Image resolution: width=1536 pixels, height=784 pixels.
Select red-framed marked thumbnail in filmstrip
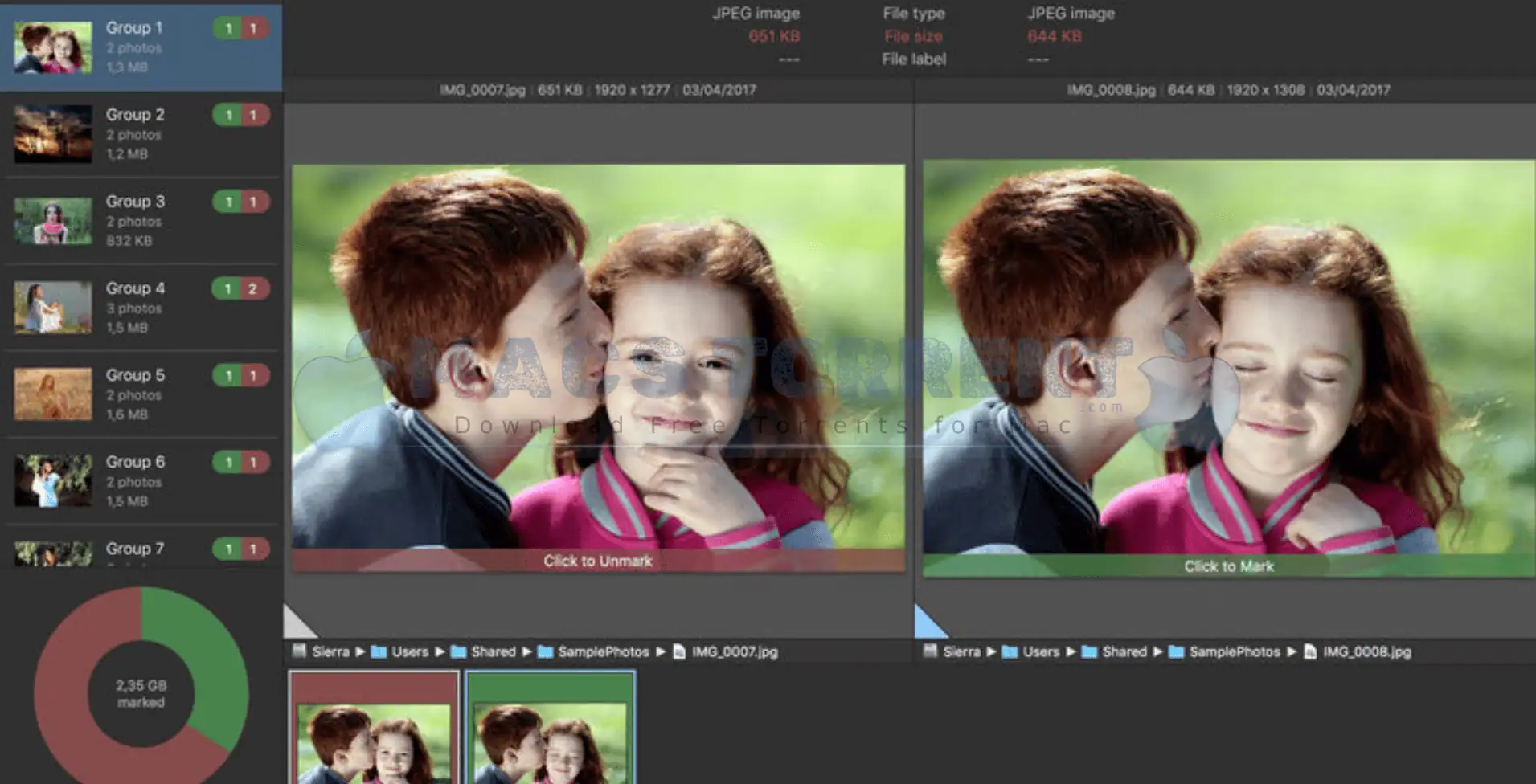tap(374, 728)
